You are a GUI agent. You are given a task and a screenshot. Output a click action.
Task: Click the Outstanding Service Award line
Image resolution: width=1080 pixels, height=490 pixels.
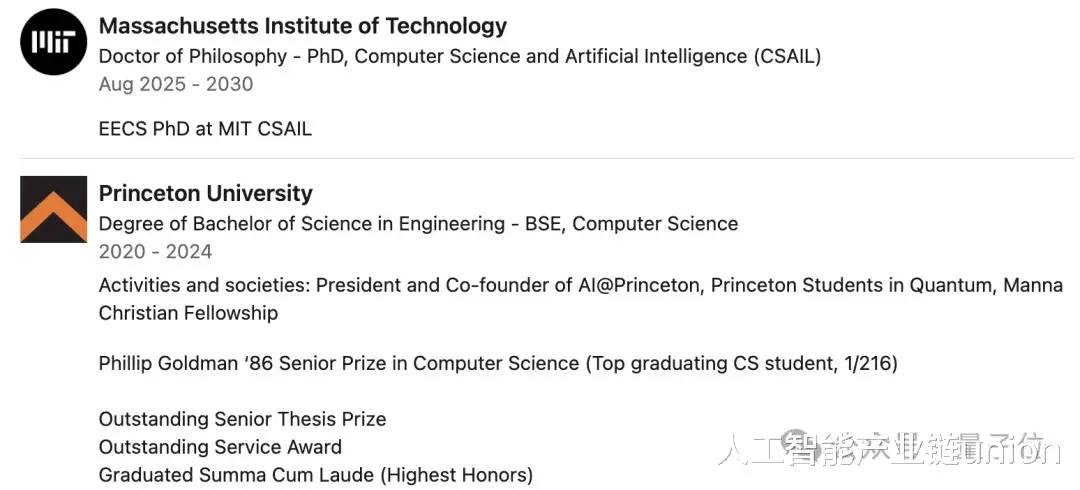220,447
